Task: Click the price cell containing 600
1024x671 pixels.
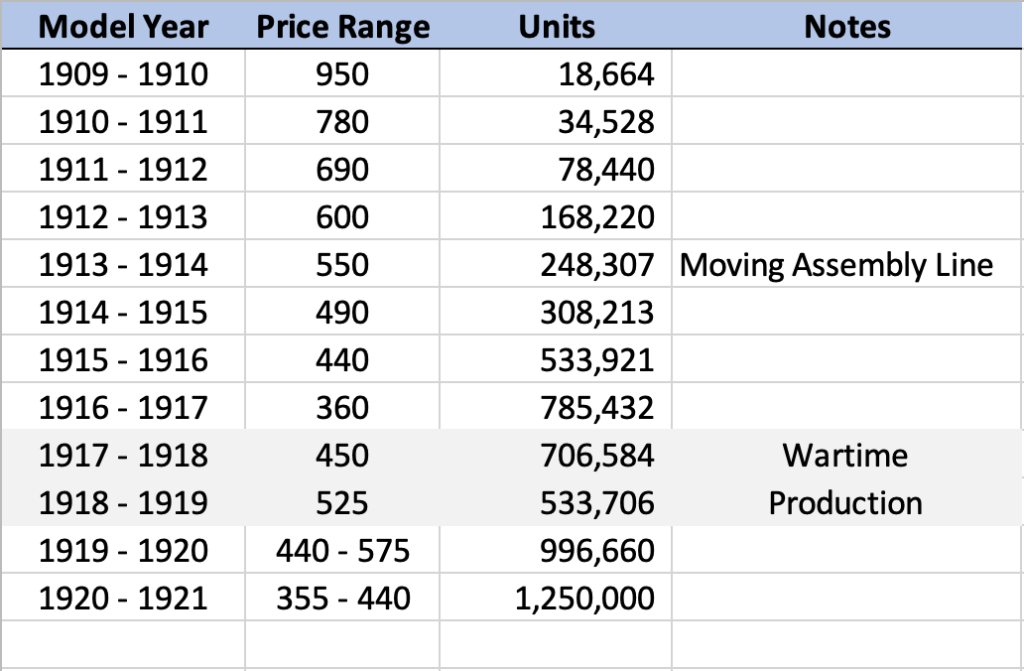Action: point(342,217)
